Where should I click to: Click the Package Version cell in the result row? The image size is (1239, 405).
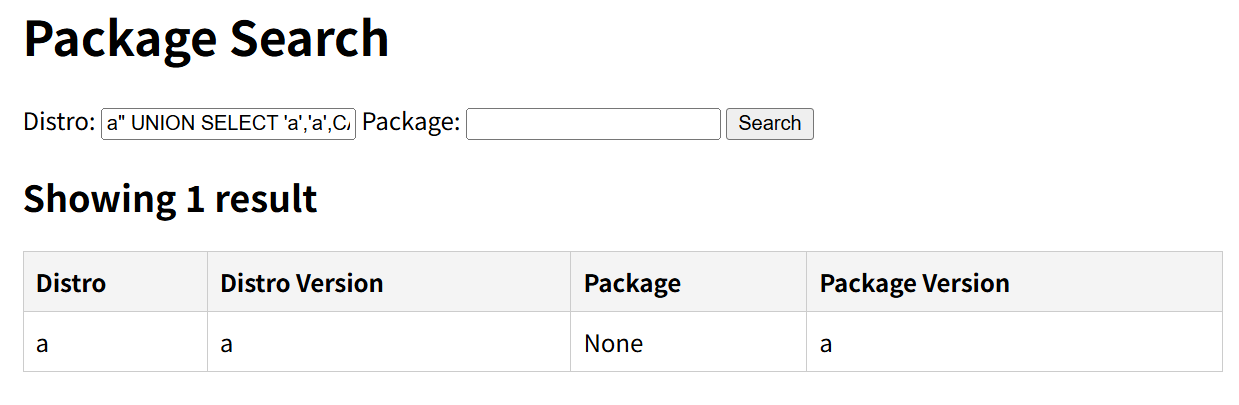click(x=826, y=344)
